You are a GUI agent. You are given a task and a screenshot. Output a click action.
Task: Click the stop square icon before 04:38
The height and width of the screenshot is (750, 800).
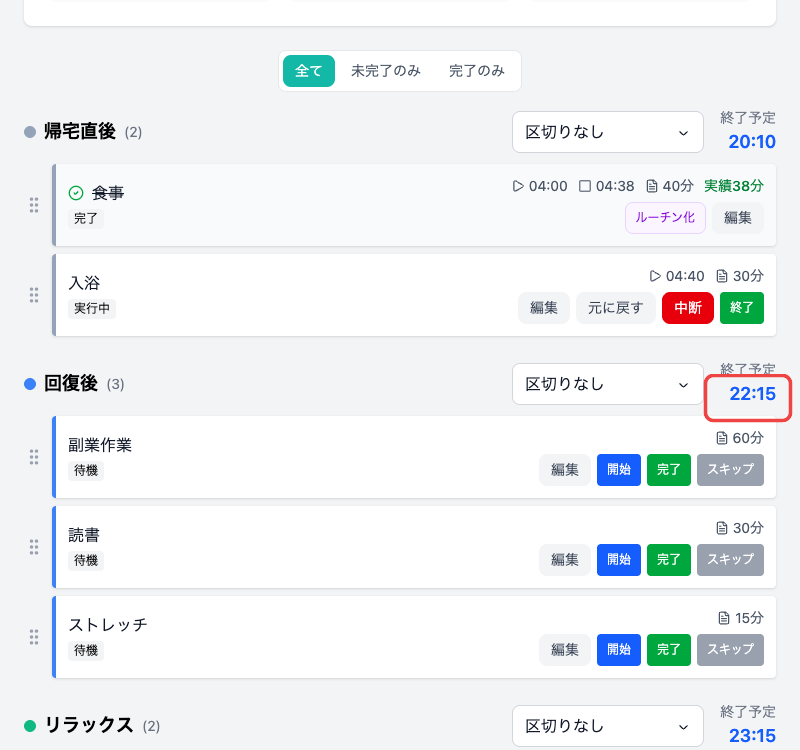(583, 185)
